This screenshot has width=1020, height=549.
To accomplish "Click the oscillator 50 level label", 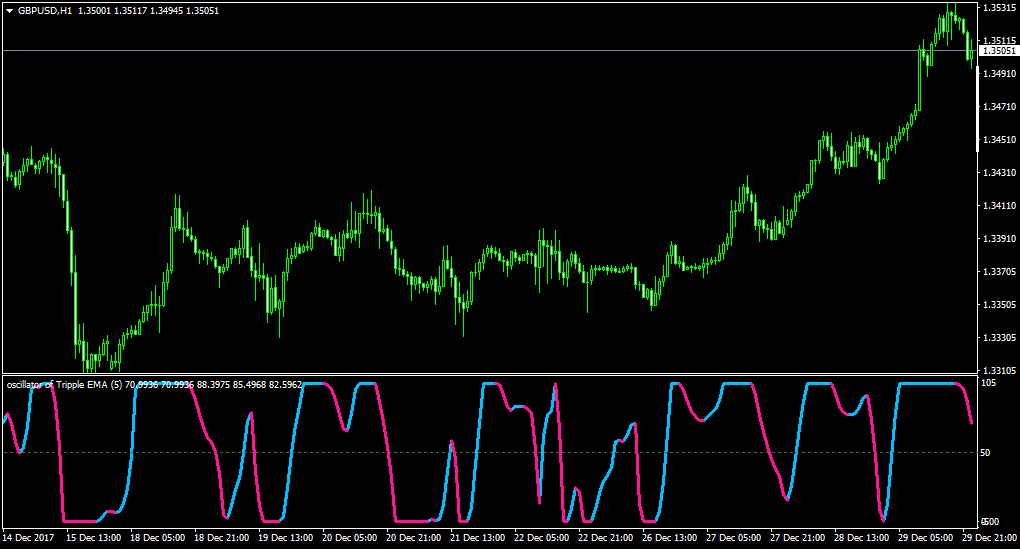I will click(986, 453).
